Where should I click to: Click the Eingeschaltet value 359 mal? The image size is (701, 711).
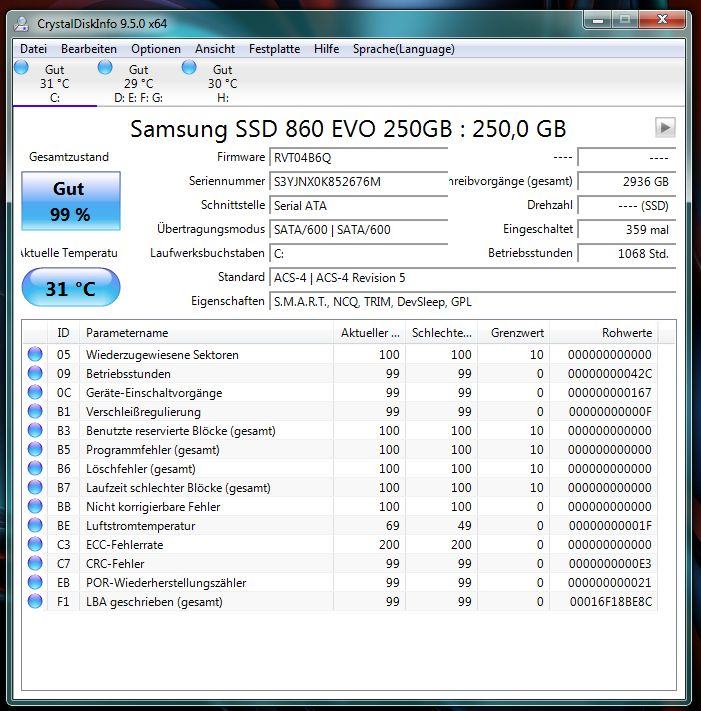pyautogui.click(x=627, y=230)
